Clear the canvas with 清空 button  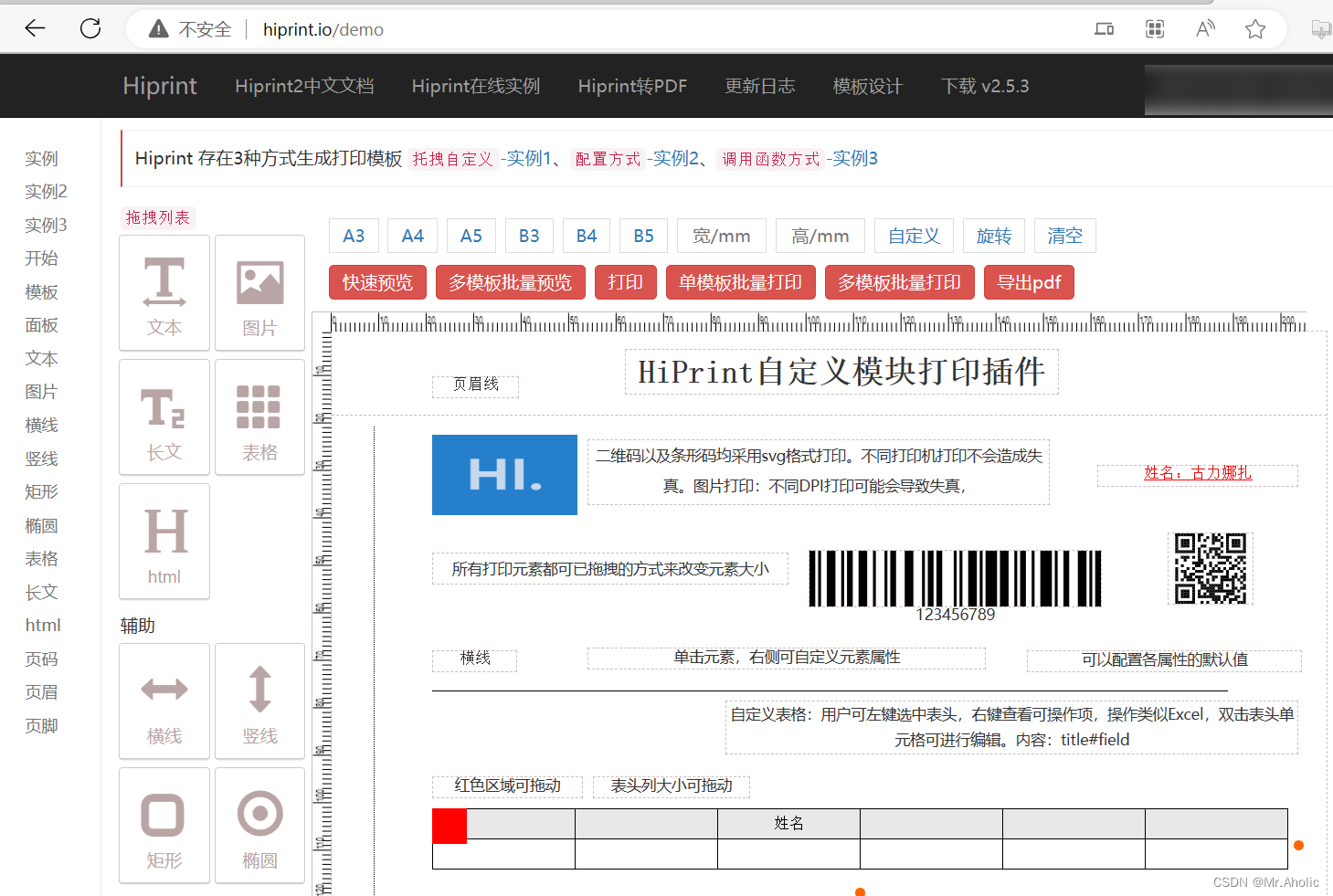click(1065, 236)
